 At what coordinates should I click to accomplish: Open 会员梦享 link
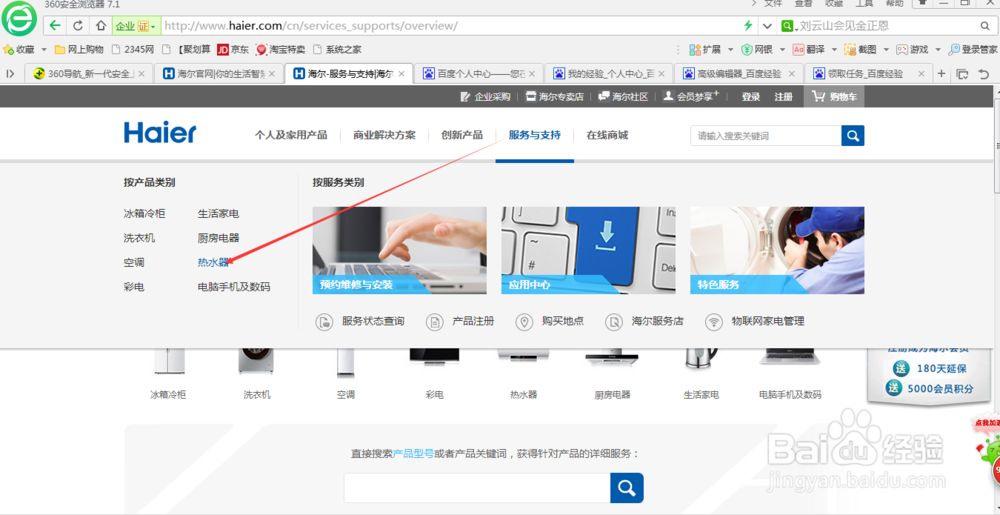point(691,96)
